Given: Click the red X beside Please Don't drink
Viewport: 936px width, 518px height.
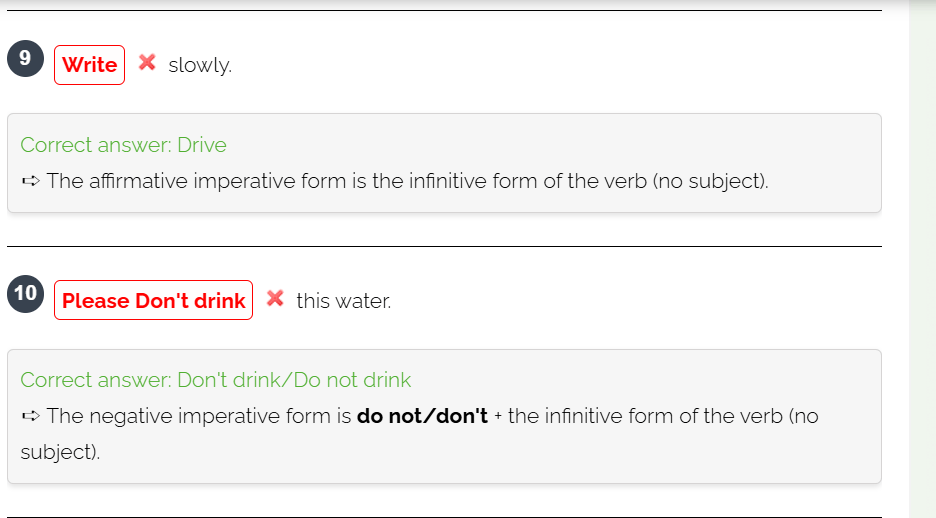Looking at the screenshot, I should coord(275,298).
